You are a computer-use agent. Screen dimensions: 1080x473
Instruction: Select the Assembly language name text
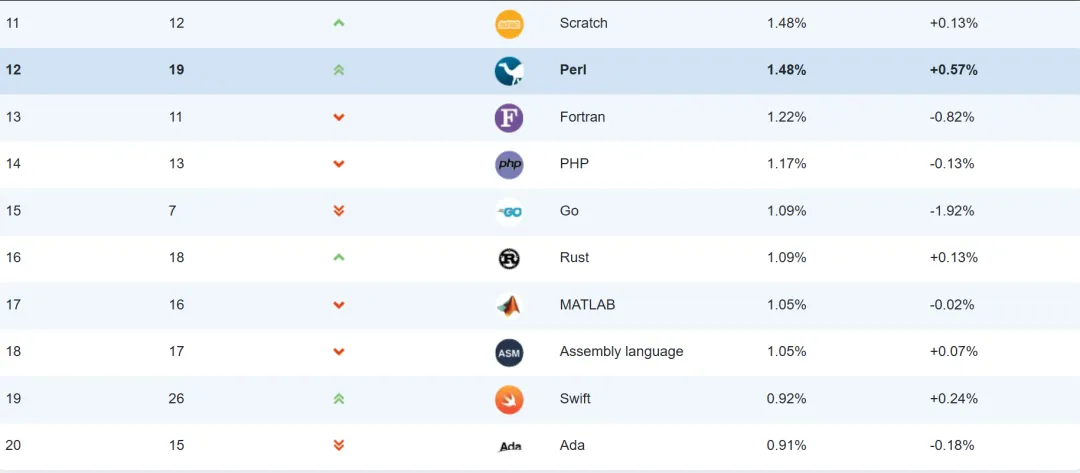coord(621,351)
